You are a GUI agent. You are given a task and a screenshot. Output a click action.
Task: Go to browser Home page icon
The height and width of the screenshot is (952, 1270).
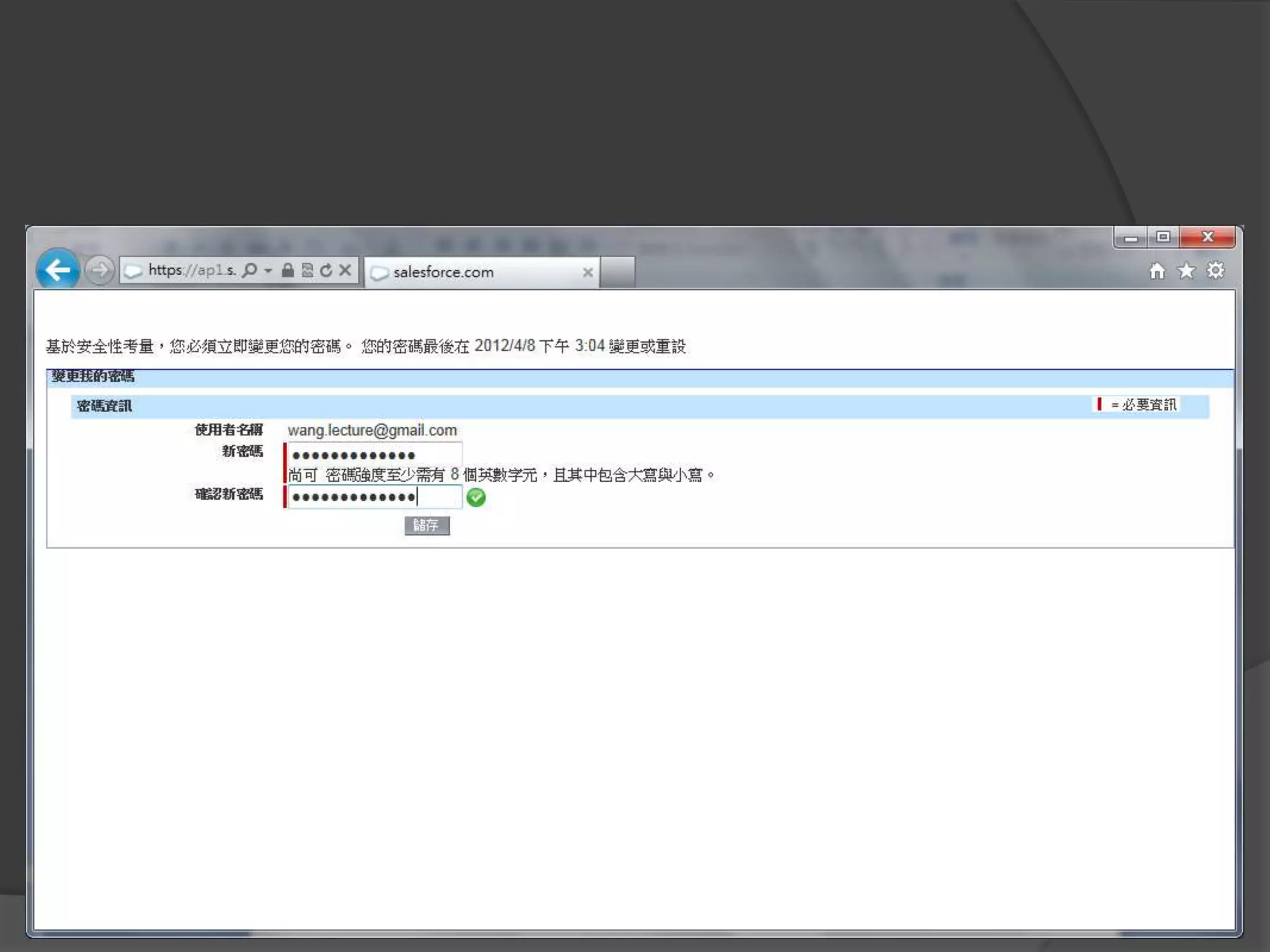tap(1157, 271)
